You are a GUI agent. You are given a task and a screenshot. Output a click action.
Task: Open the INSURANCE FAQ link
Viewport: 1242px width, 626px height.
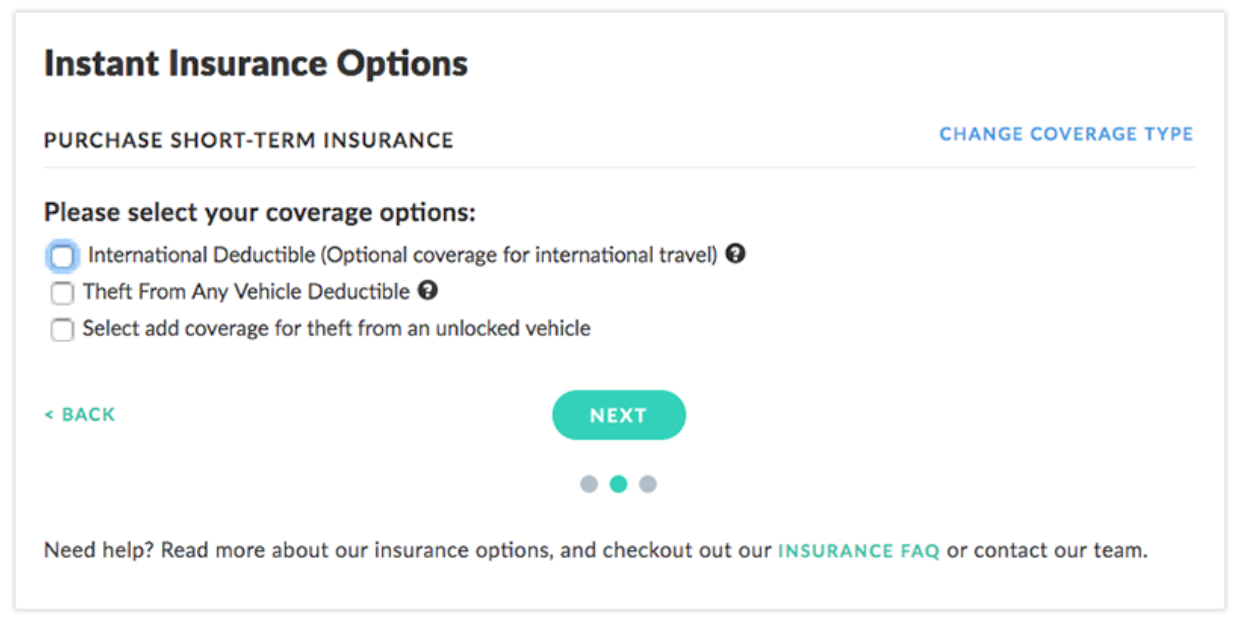tap(858, 551)
